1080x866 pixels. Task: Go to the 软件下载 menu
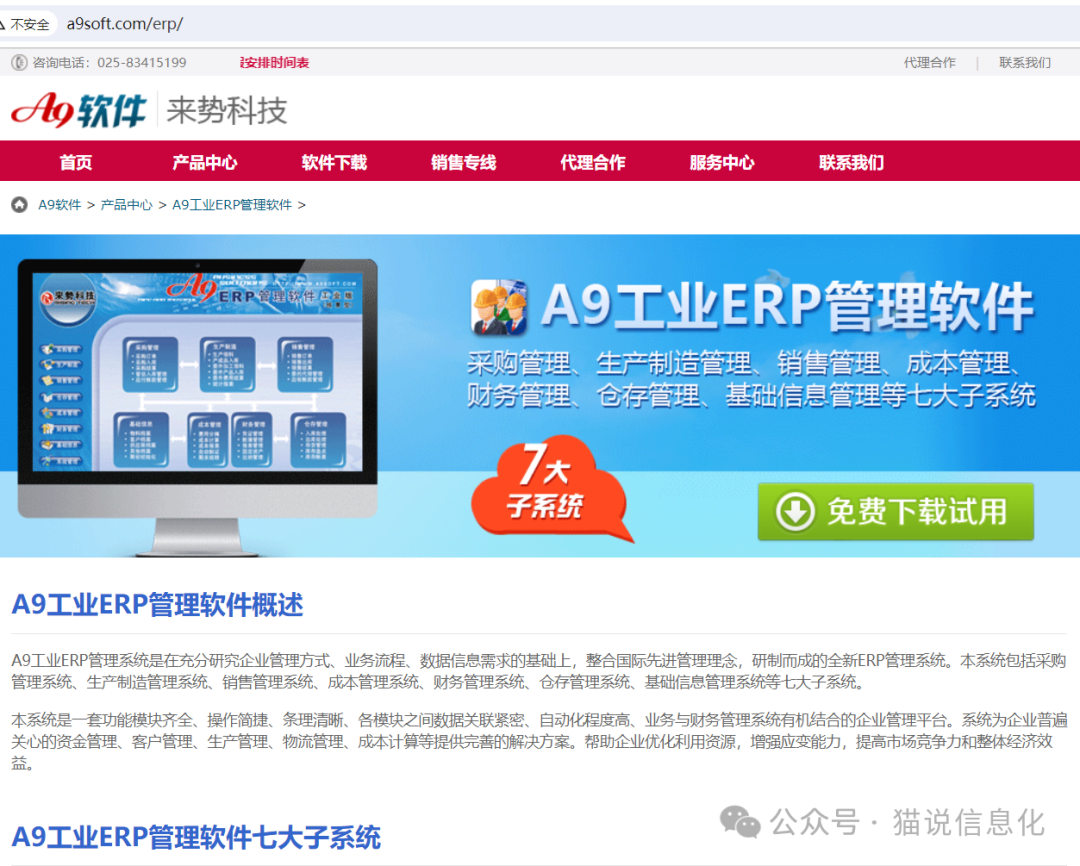(334, 163)
